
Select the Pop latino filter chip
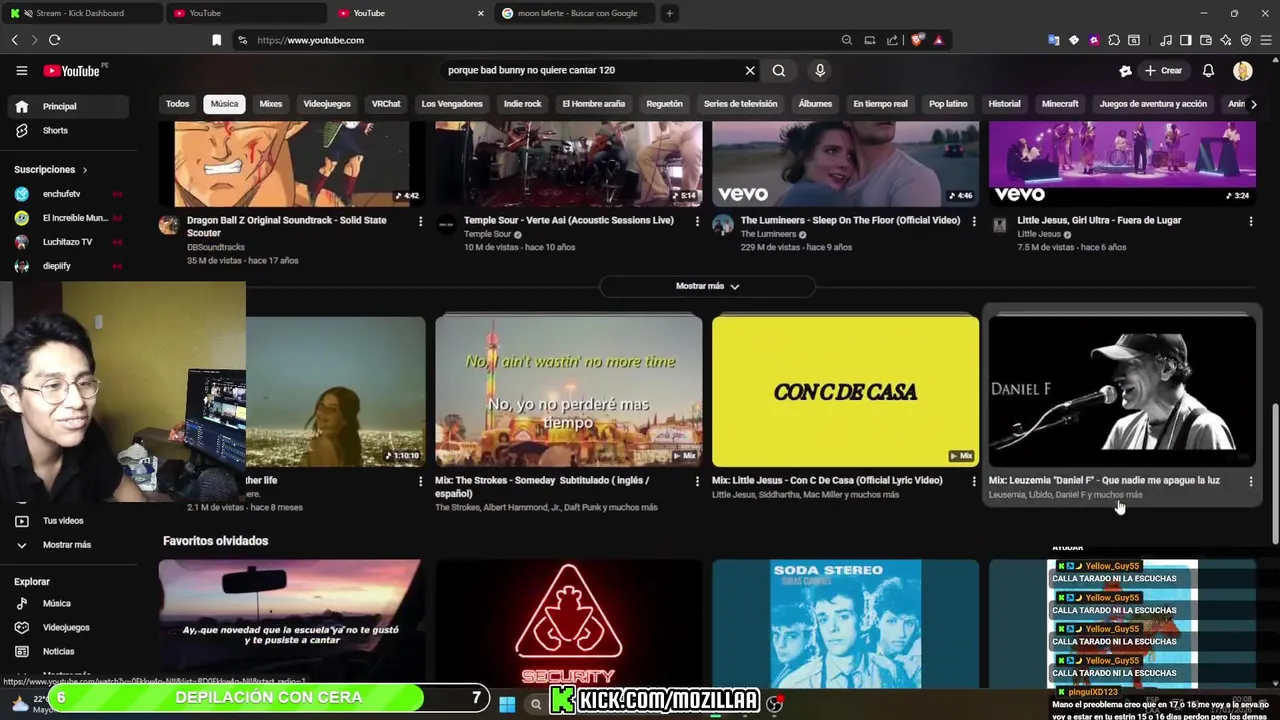click(x=948, y=104)
